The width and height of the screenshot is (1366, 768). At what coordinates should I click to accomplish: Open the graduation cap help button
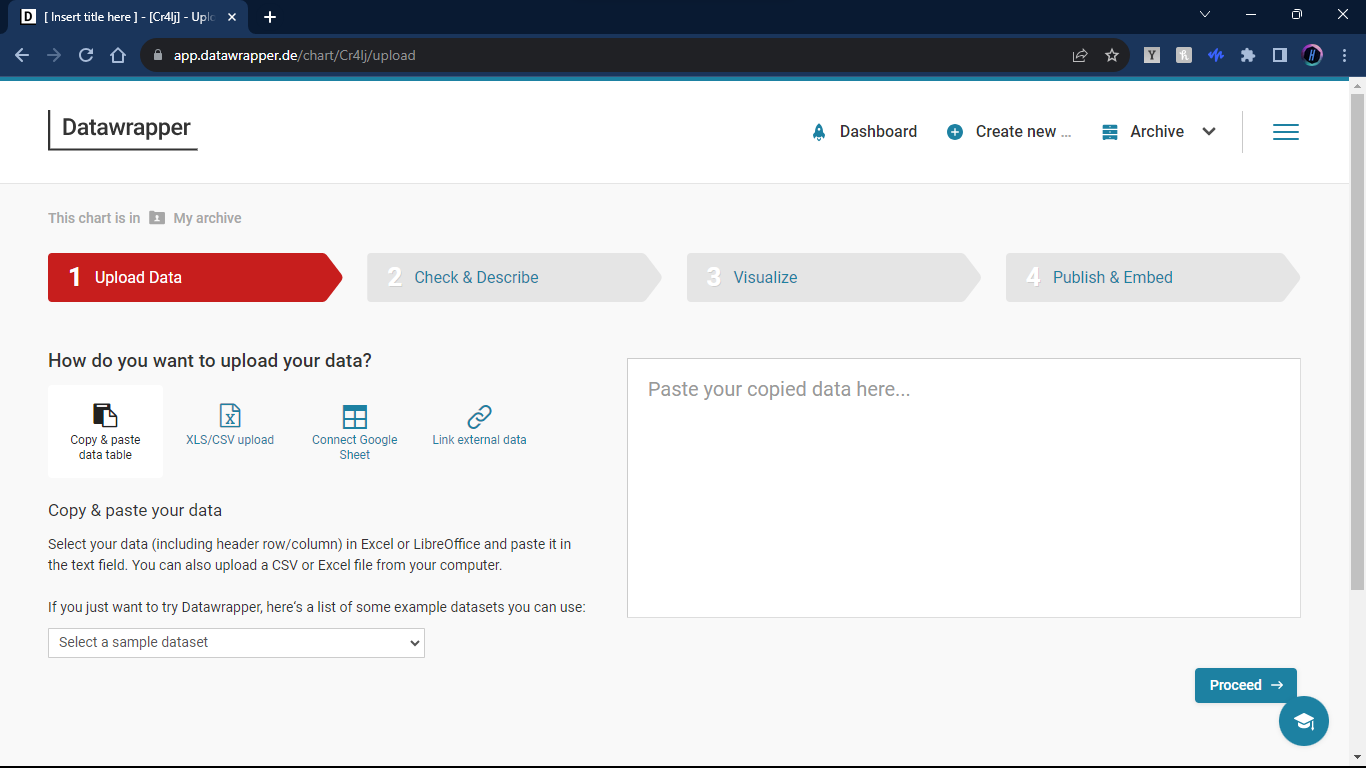pos(1303,721)
